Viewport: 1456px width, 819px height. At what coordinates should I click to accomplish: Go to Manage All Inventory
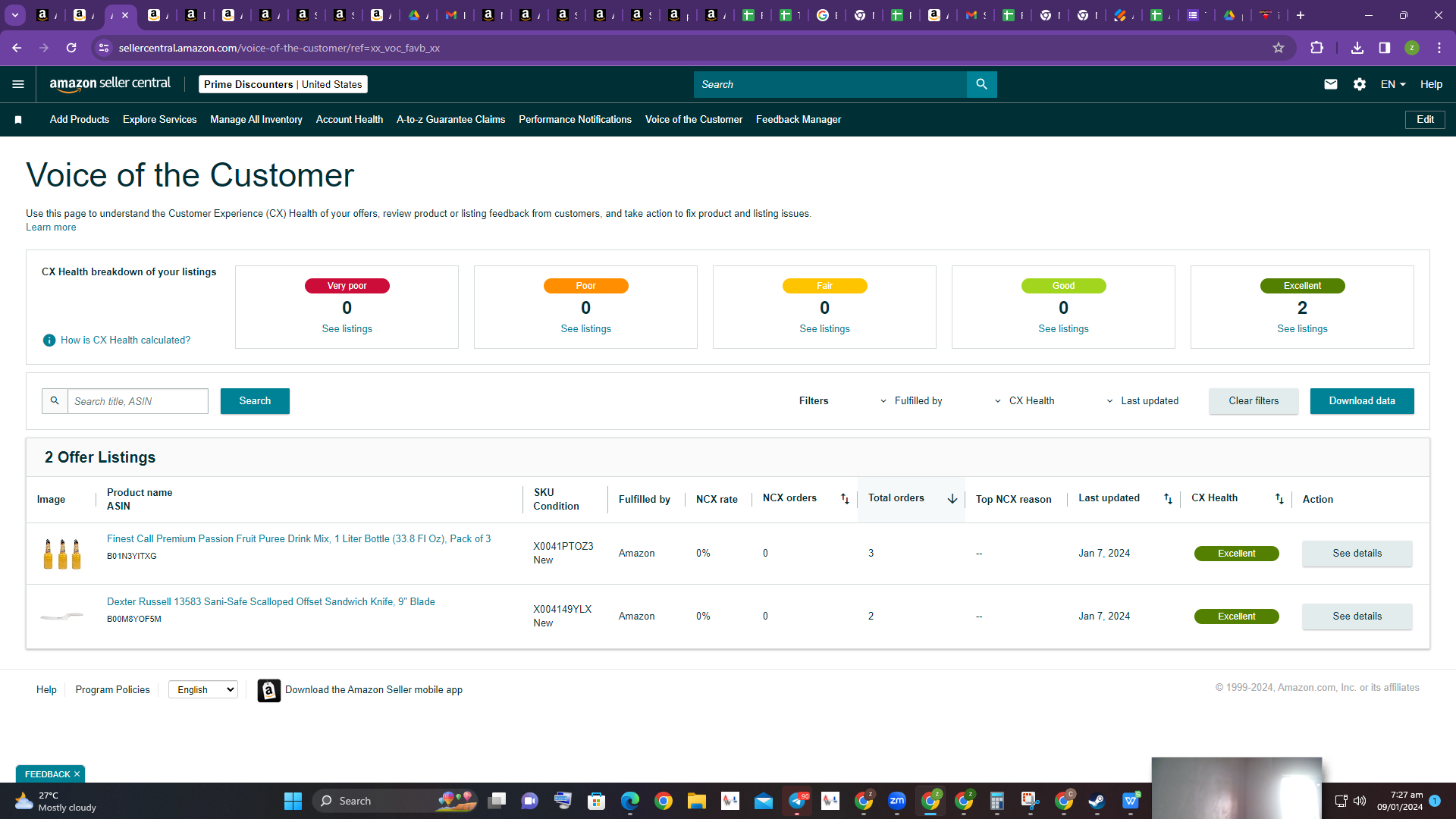point(256,120)
